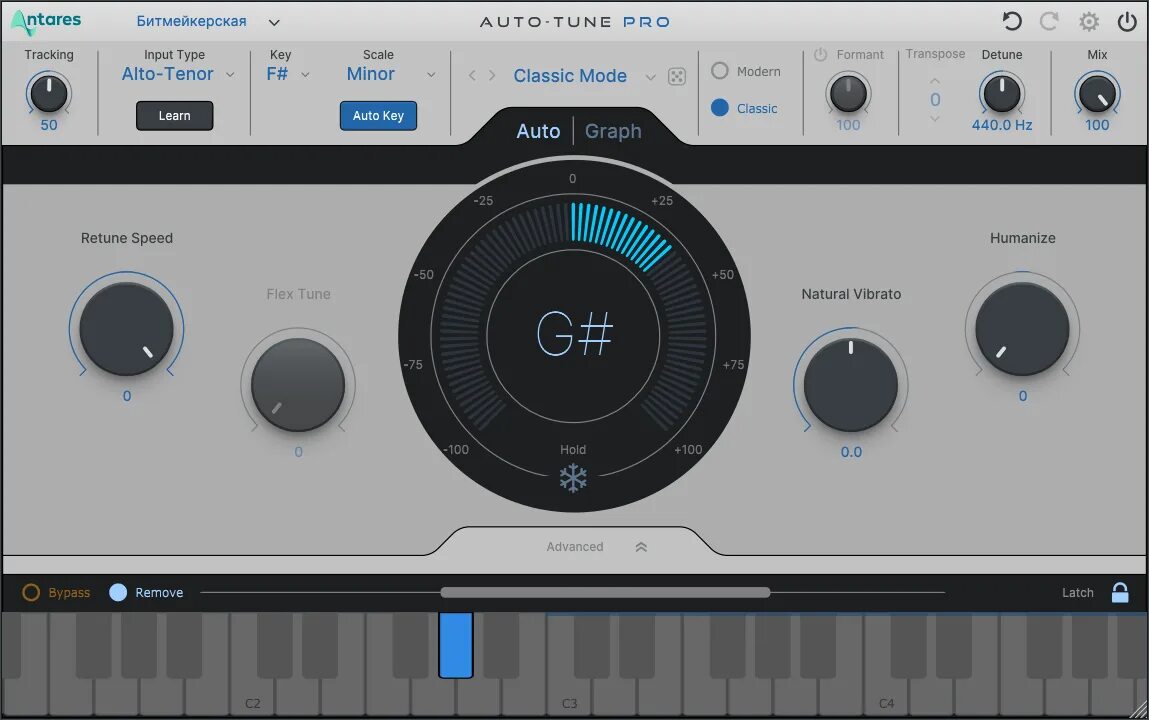
Task: Select the Modern mode radio button
Action: pos(720,71)
